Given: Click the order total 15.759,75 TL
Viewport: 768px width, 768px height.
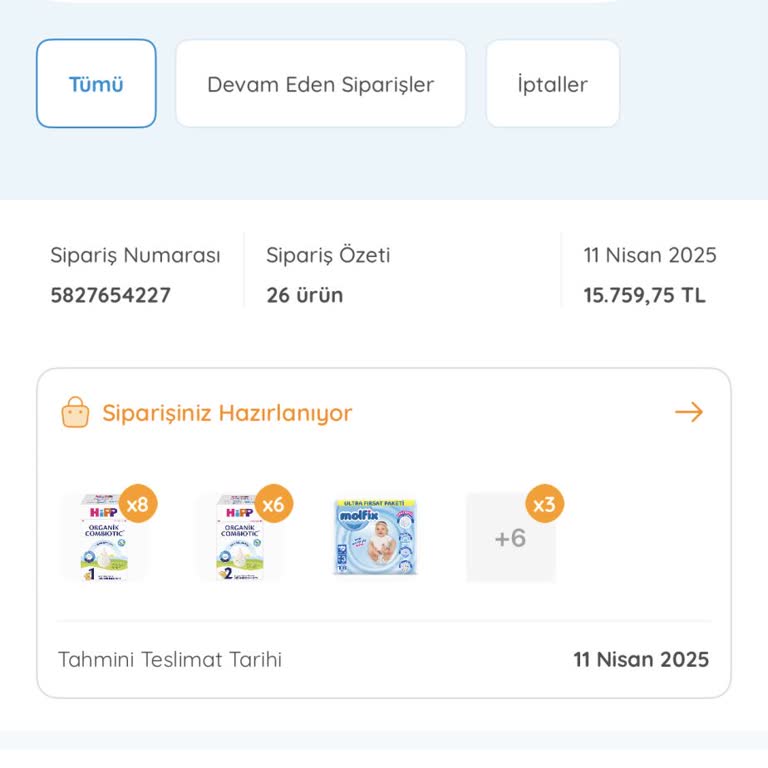Looking at the screenshot, I should 644,296.
